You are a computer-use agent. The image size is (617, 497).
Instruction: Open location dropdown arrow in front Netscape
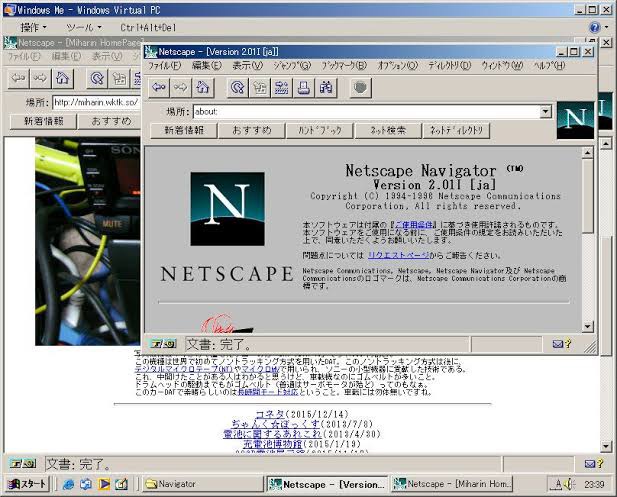pos(545,112)
